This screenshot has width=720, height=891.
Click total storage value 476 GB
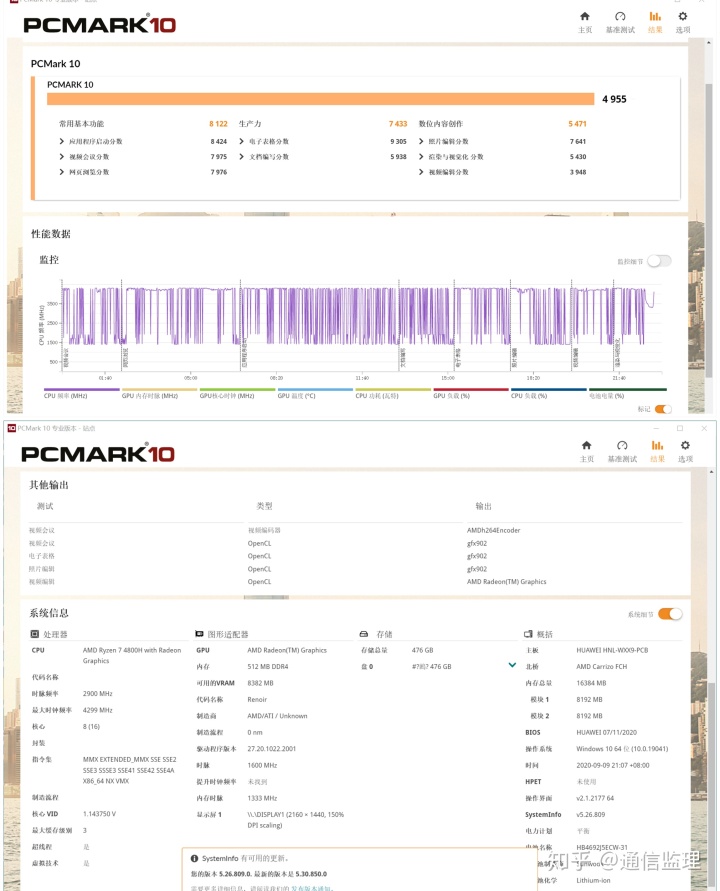tap(422, 650)
